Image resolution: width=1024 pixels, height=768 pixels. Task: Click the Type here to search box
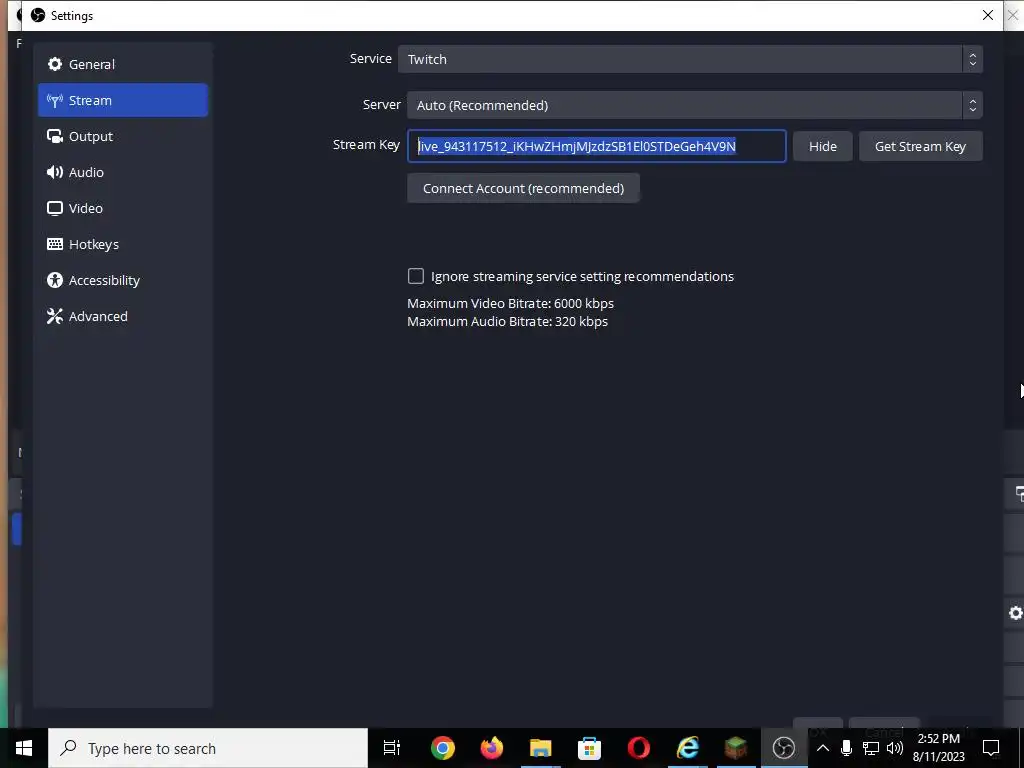(x=208, y=748)
